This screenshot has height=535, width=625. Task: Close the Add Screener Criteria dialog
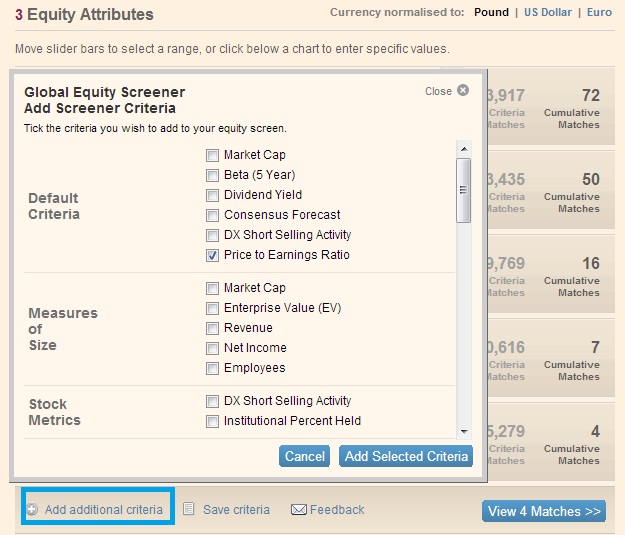point(462,91)
